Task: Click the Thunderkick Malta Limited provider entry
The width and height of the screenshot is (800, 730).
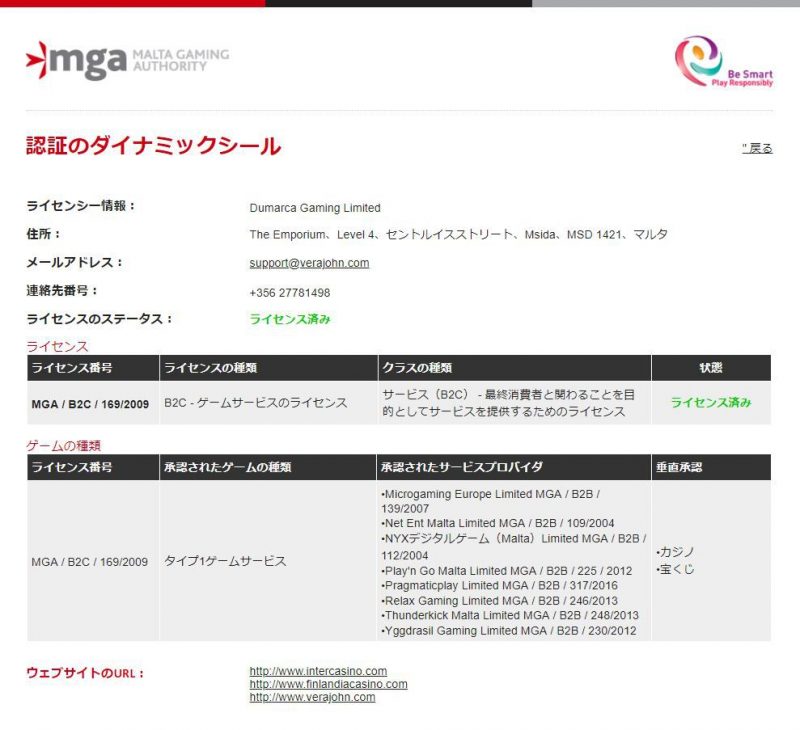Action: point(510,616)
